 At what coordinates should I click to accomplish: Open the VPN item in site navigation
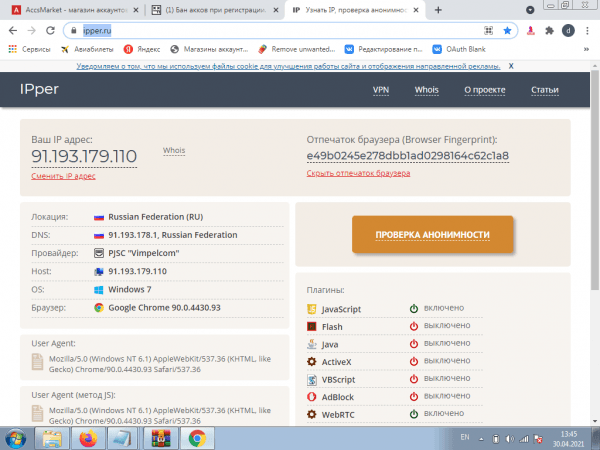tap(381, 90)
